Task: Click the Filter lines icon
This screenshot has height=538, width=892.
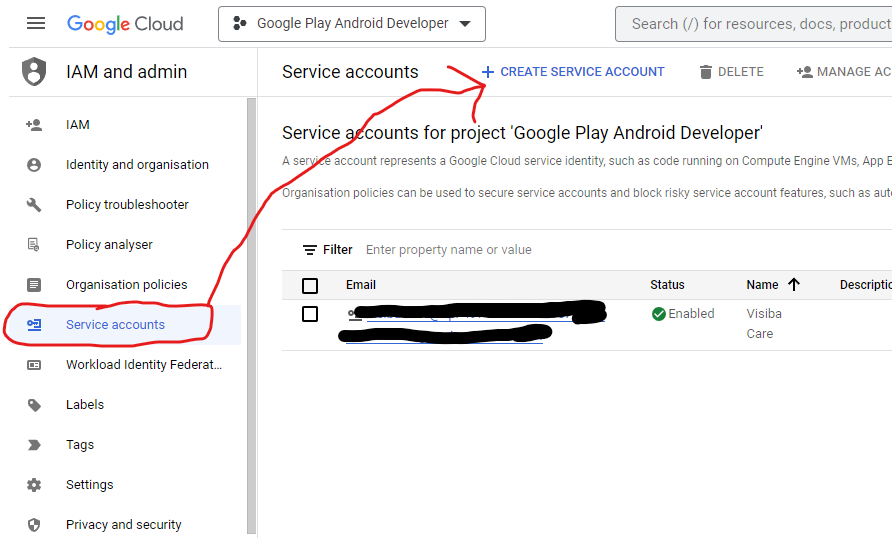Action: click(x=309, y=250)
